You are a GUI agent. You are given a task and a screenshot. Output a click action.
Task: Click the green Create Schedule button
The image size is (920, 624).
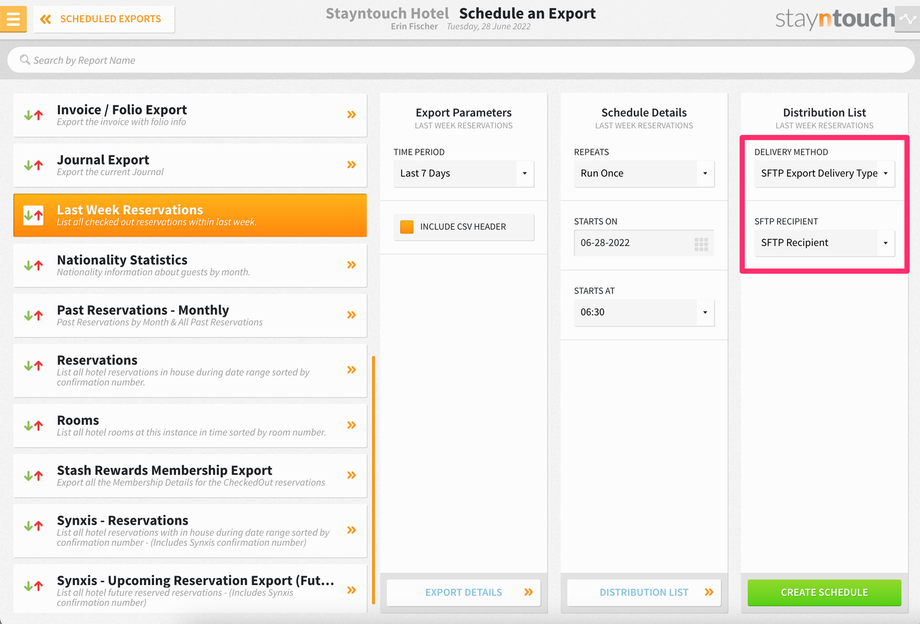pyautogui.click(x=824, y=592)
